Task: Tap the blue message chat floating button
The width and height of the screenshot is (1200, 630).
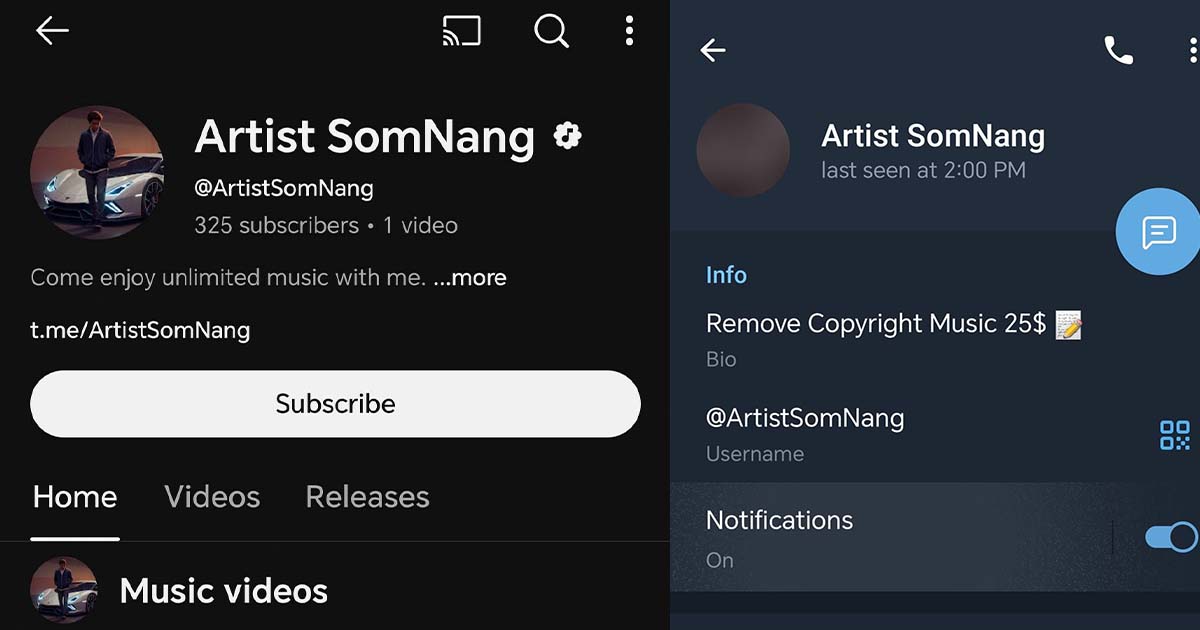Action: 1158,232
